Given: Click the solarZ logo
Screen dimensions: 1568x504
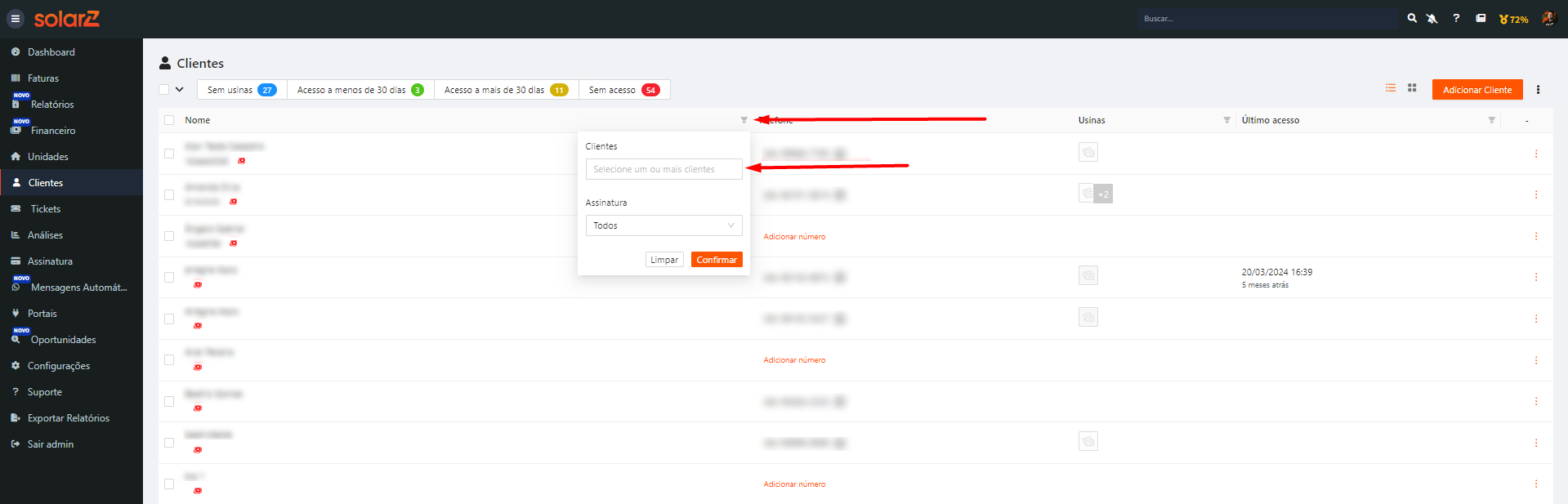Looking at the screenshot, I should 66,19.
